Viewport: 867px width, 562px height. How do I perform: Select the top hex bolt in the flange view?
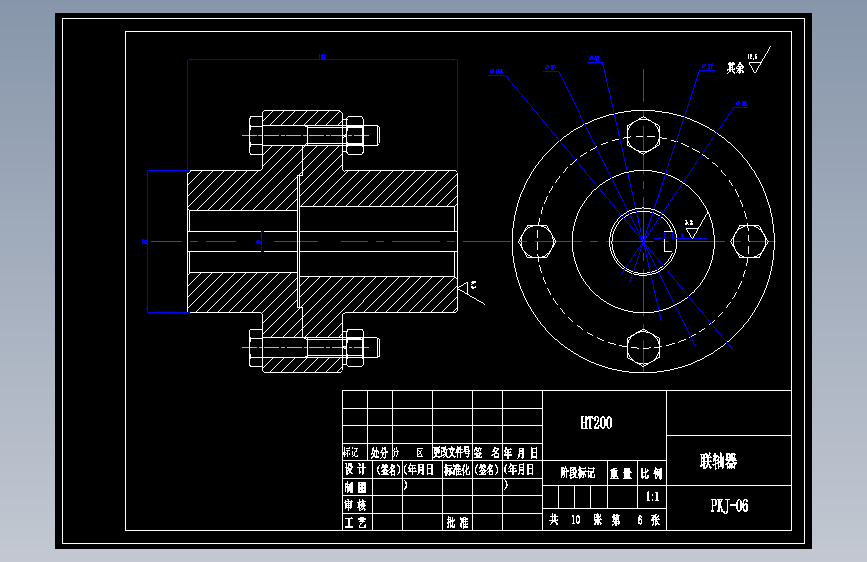[x=643, y=135]
